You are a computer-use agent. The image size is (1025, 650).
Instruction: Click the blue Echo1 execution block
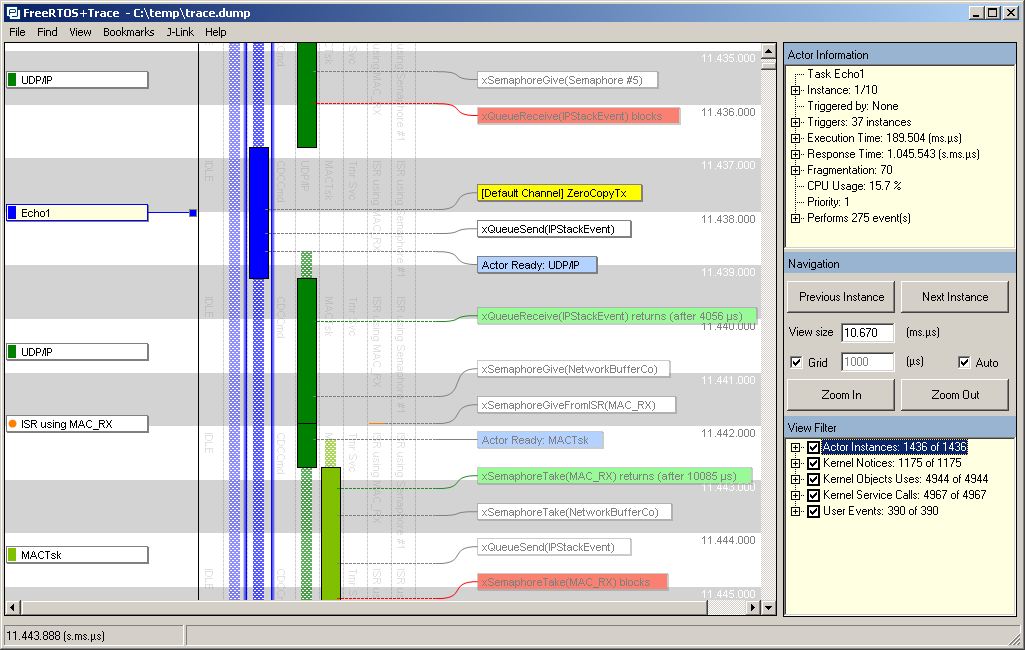[x=259, y=213]
